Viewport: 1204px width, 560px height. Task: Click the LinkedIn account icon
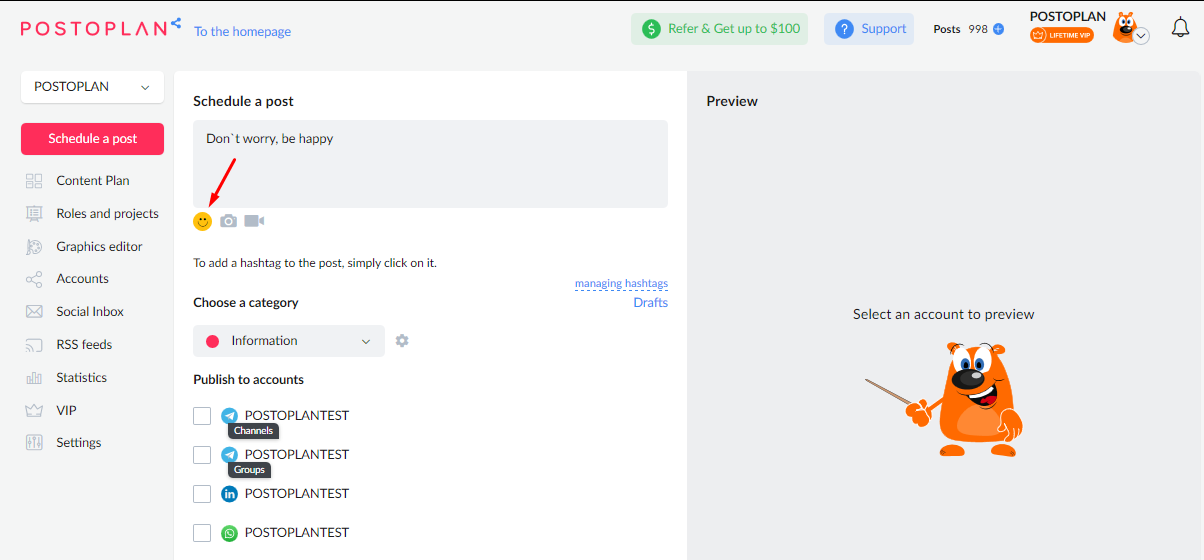230,494
